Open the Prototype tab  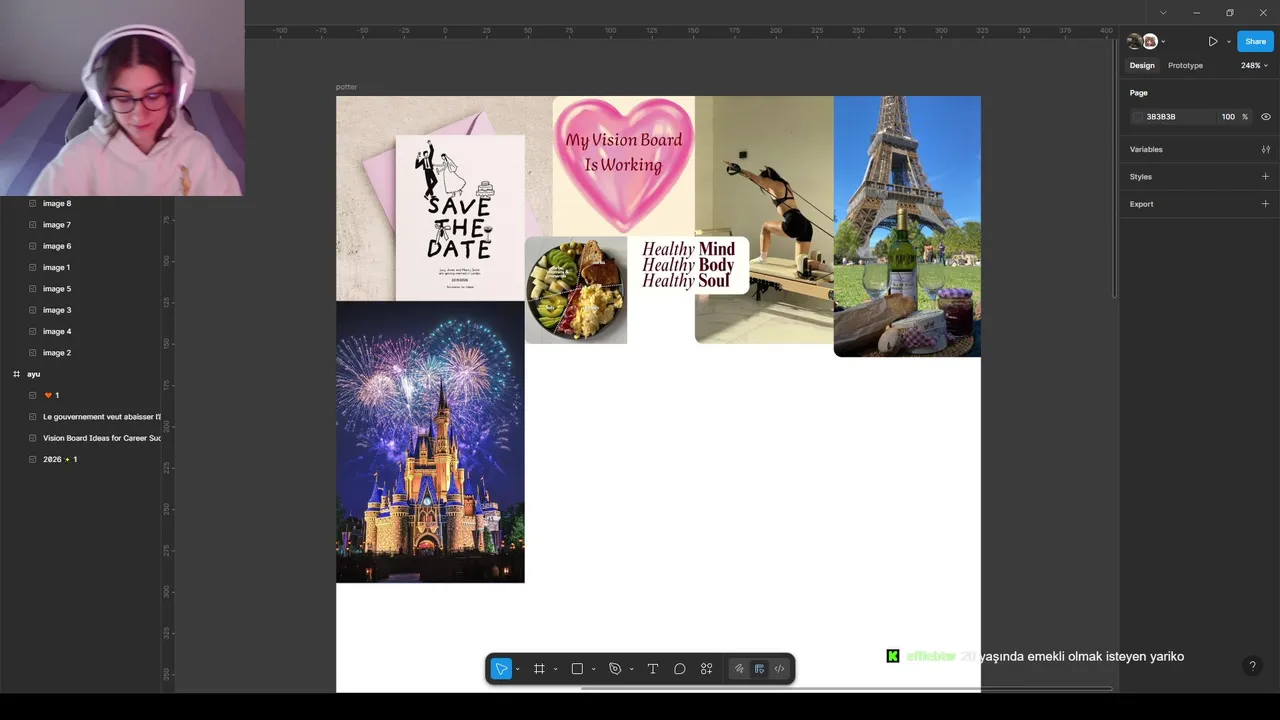coord(1185,65)
